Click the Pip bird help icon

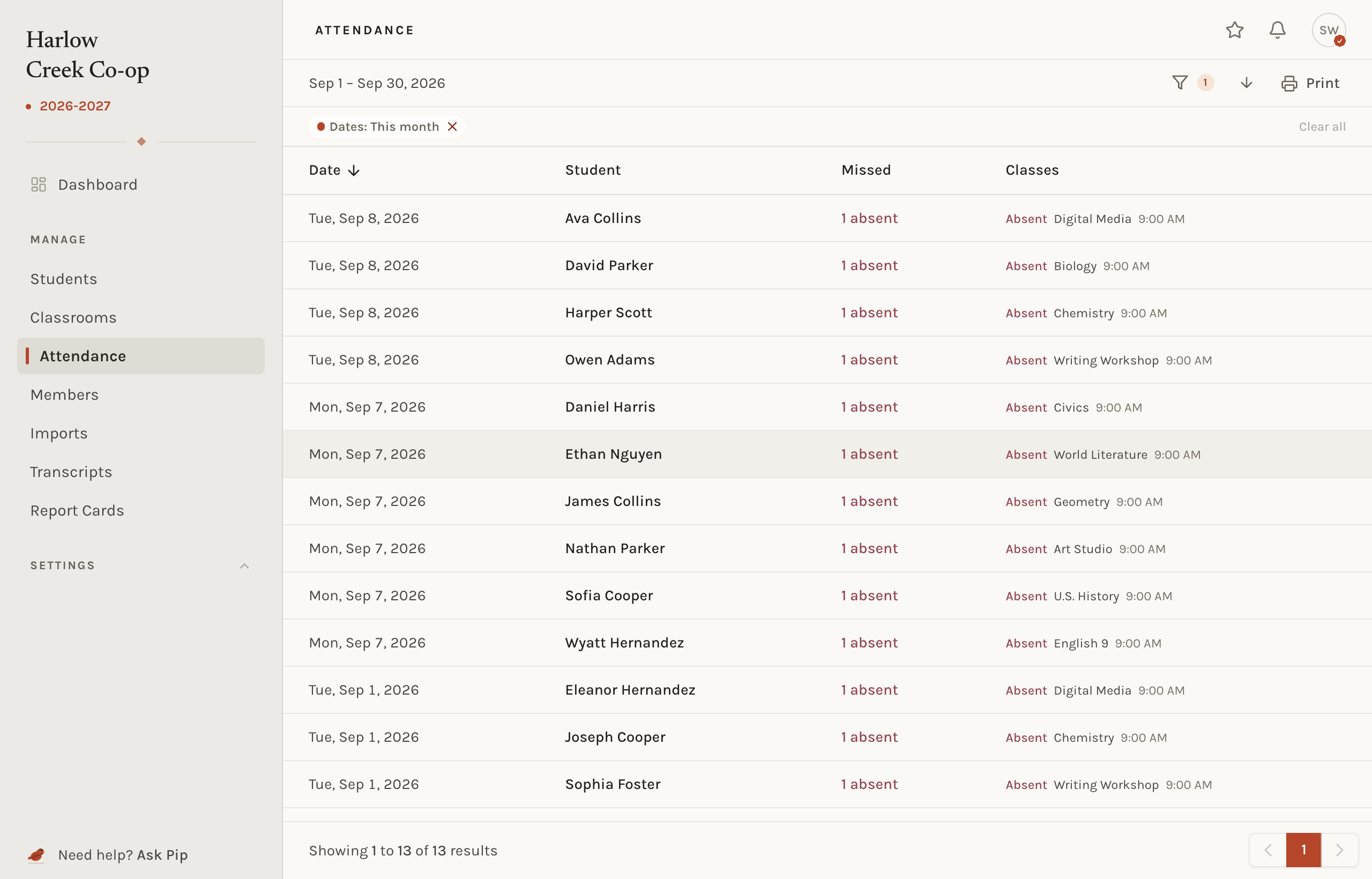(x=36, y=854)
